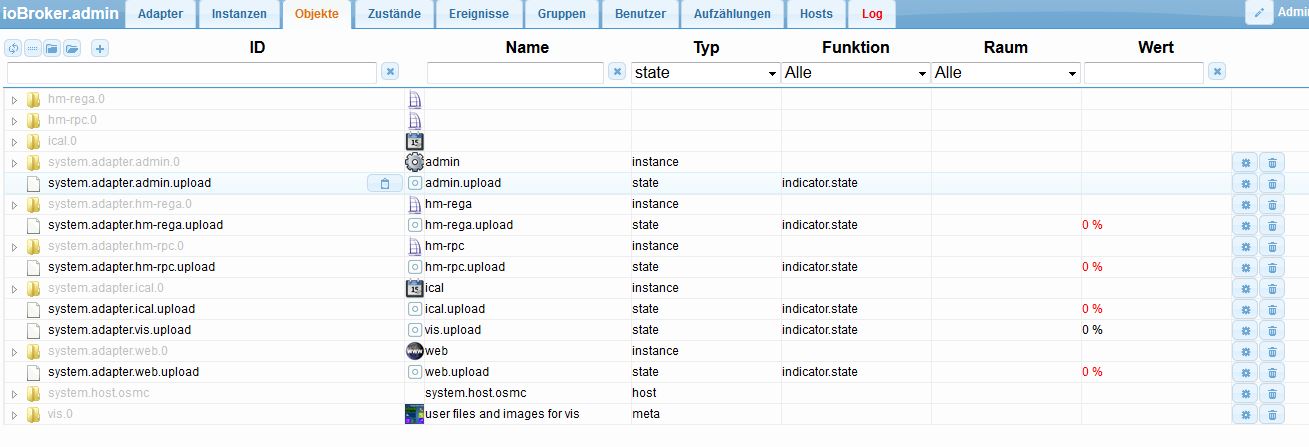Image resolution: width=1309 pixels, height=447 pixels.
Task: Click the black 0 % value of vis.upload
Action: pyautogui.click(x=1092, y=330)
